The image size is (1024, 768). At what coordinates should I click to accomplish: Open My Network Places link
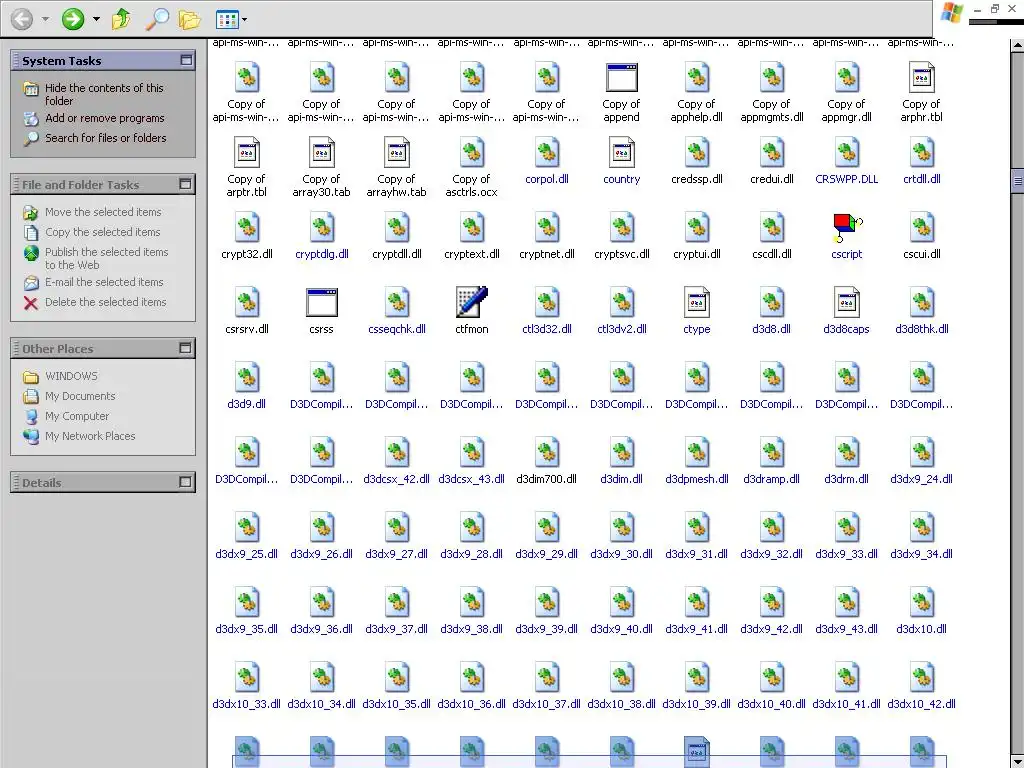[x=90, y=436]
